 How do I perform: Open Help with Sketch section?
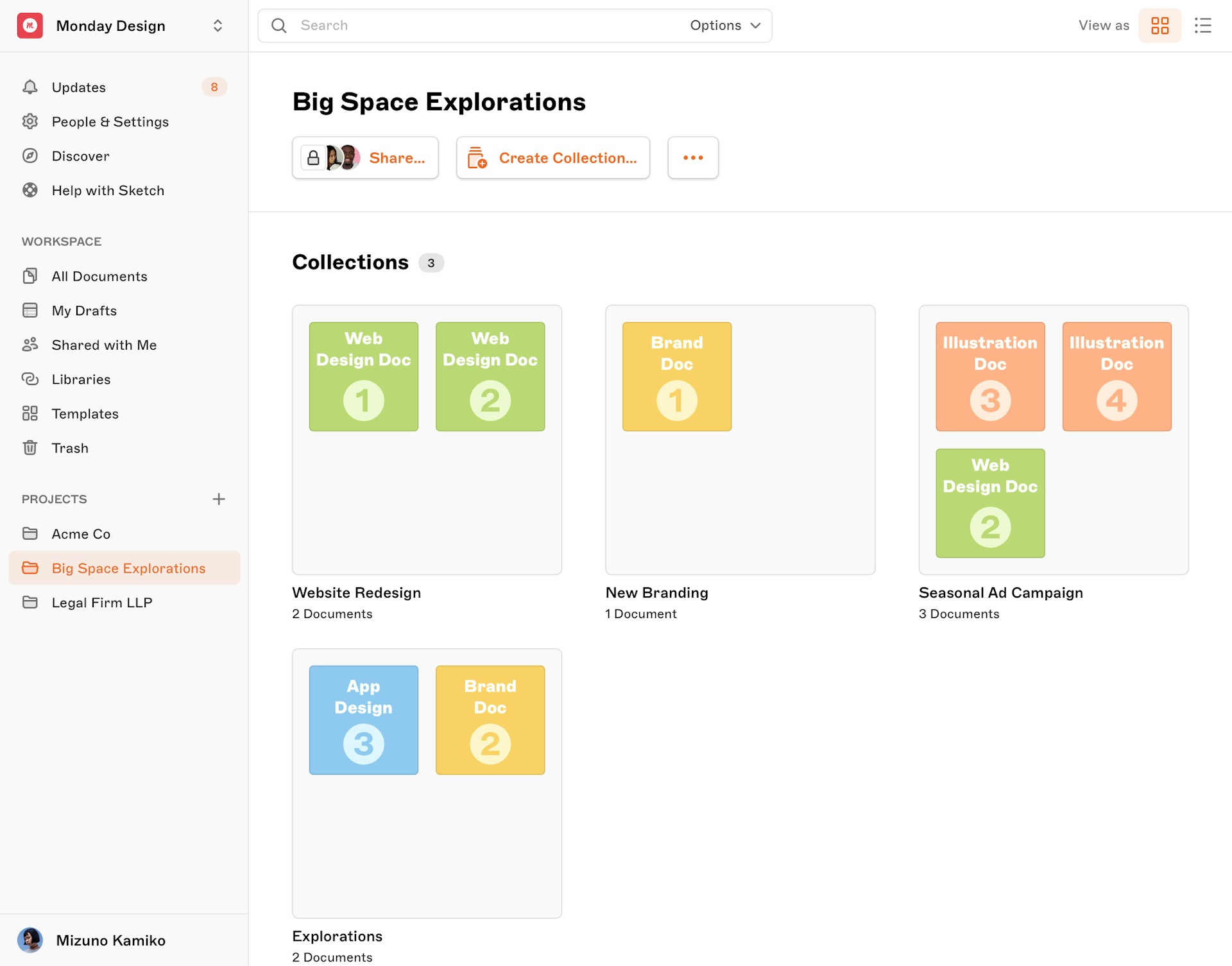click(108, 190)
